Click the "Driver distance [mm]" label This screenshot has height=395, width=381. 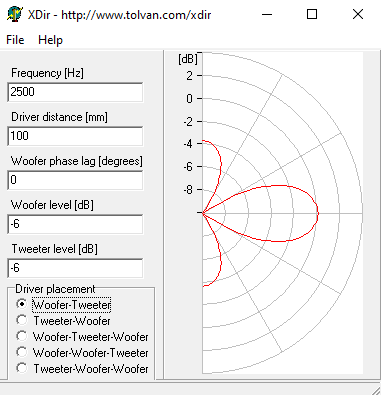(59, 117)
